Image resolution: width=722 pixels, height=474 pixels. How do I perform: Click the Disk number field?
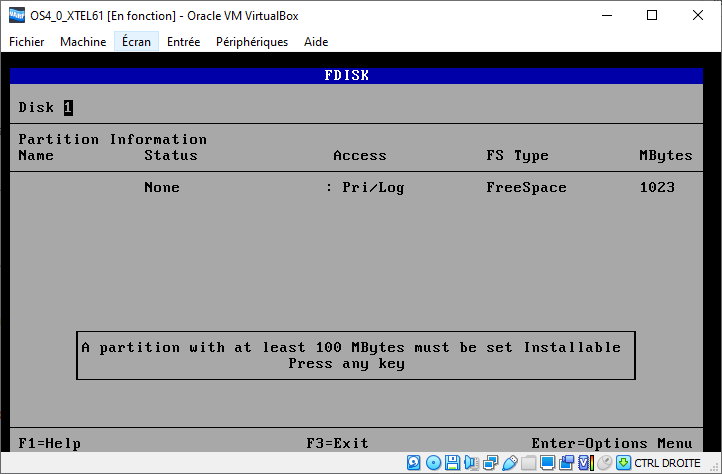click(69, 108)
